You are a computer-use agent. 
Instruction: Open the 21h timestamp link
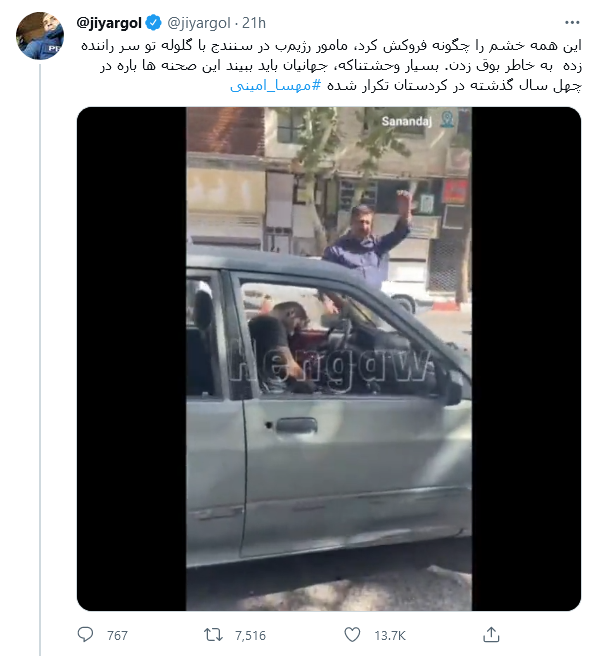pos(254,23)
